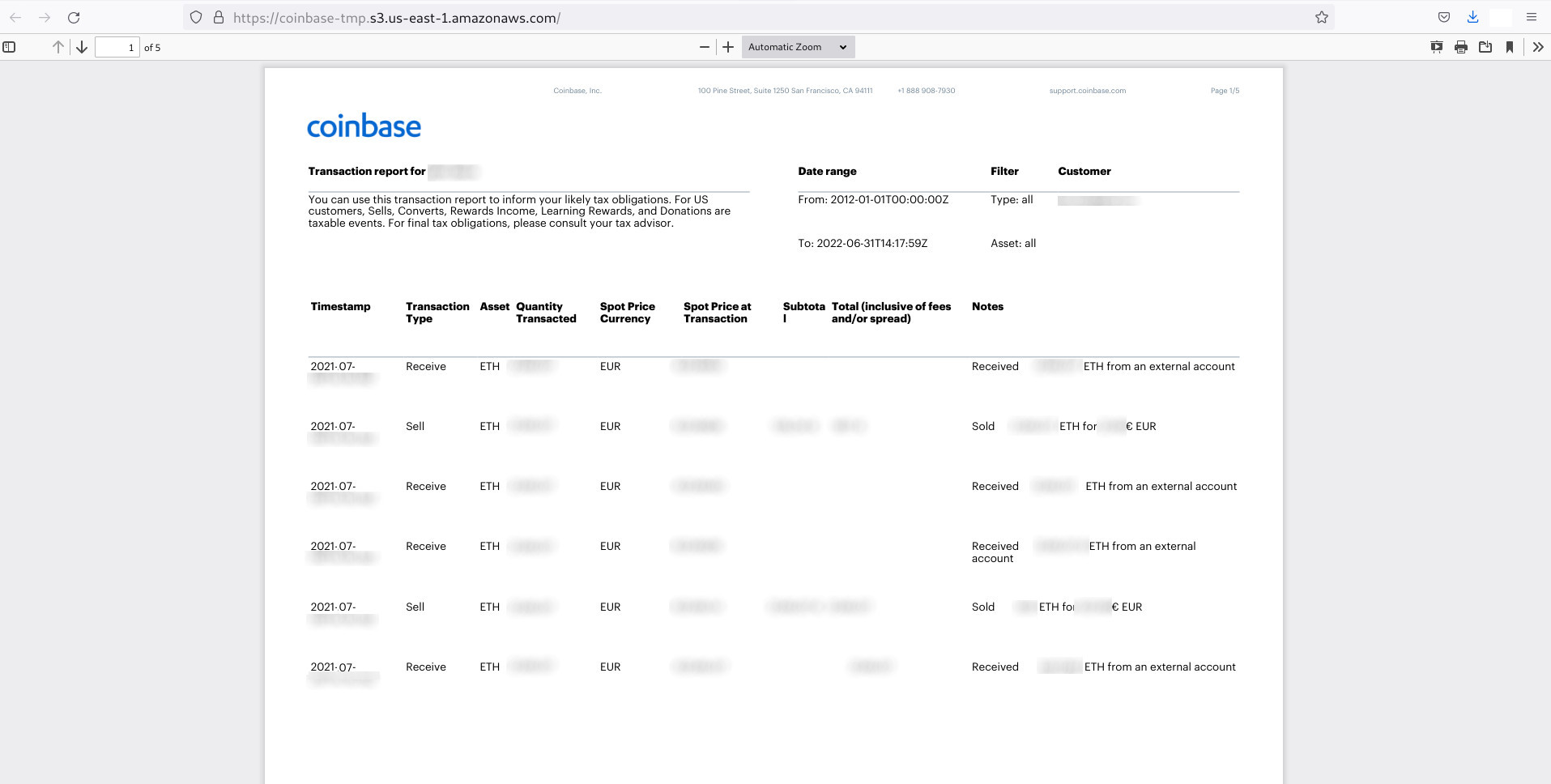Go to previous PDF page

point(58,47)
